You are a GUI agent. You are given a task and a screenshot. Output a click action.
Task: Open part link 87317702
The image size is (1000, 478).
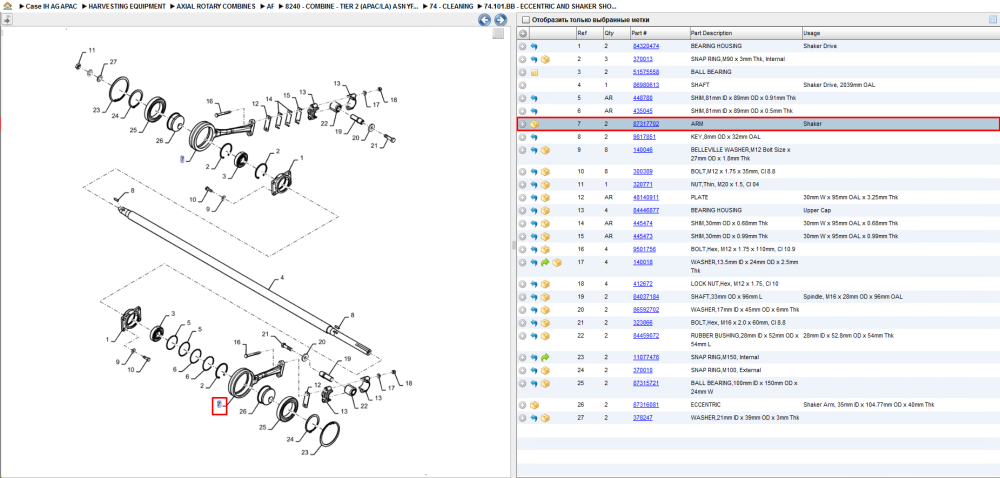645,124
